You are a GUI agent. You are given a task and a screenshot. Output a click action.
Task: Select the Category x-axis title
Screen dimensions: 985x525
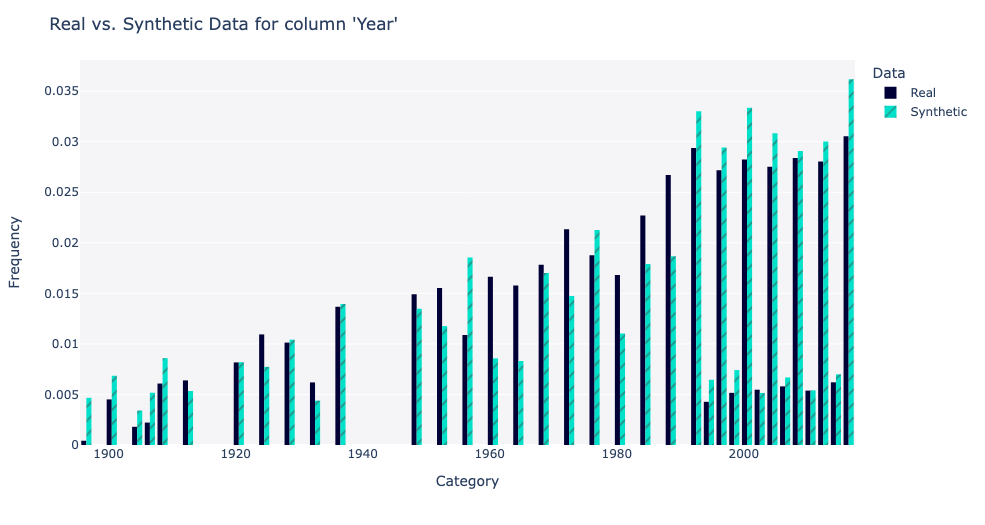[x=467, y=481]
